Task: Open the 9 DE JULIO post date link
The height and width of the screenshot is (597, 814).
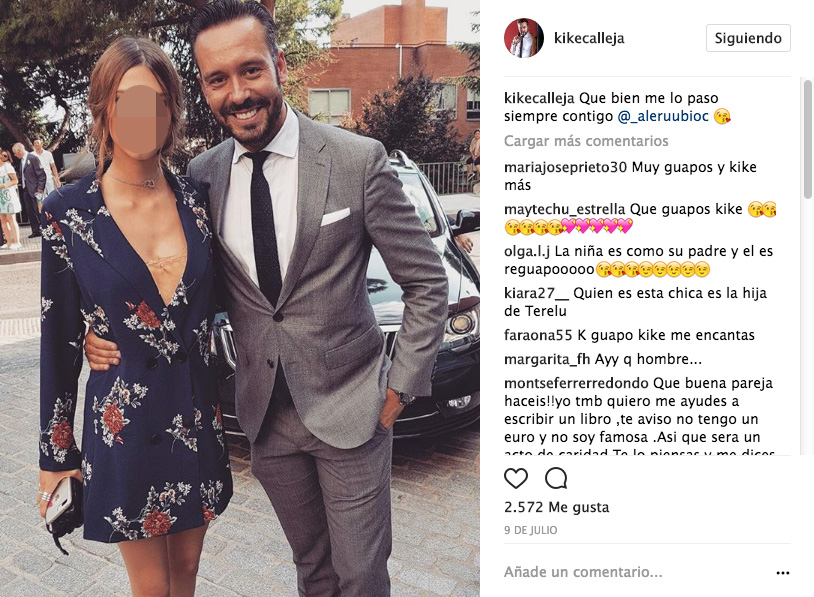Action: 531,530
